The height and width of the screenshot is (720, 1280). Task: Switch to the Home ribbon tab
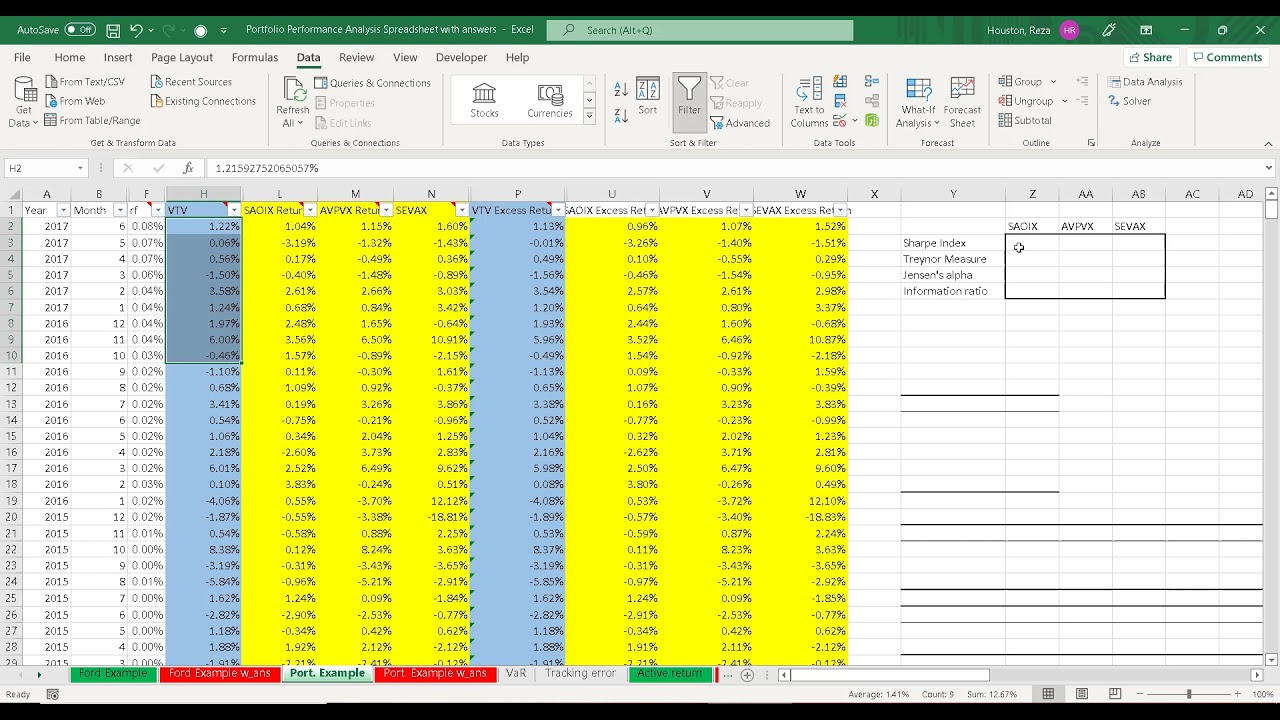click(69, 57)
